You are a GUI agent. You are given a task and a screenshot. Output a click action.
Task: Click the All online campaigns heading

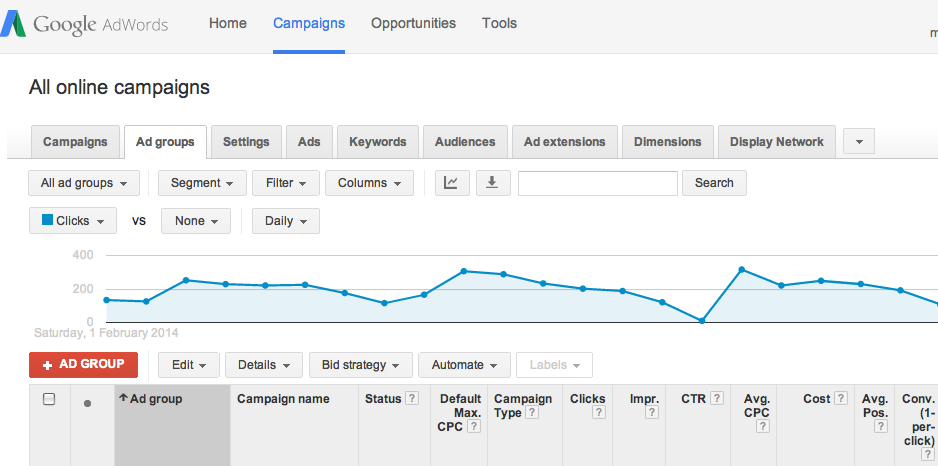pos(119,87)
